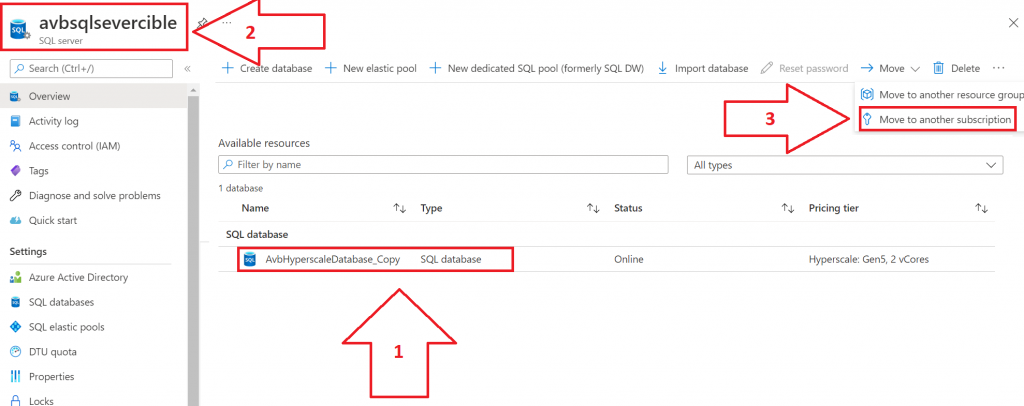This screenshot has width=1024, height=406.
Task: Open the Overview sidebar item
Action: coord(94,97)
